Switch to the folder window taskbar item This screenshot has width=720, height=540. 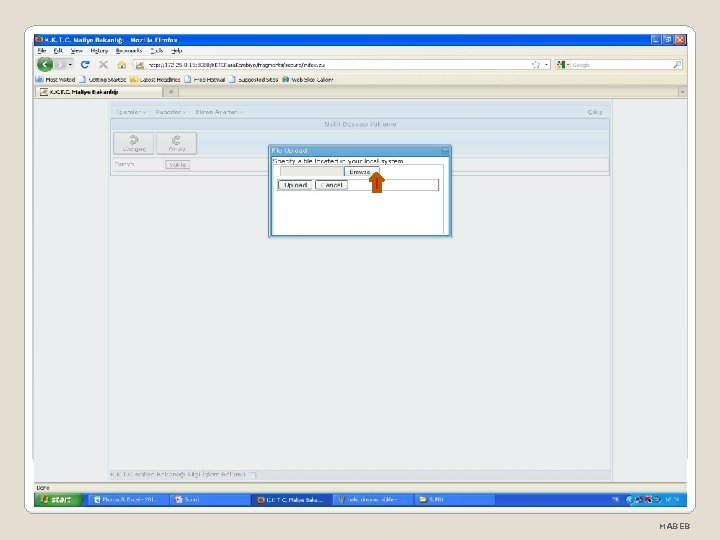click(x=455, y=500)
